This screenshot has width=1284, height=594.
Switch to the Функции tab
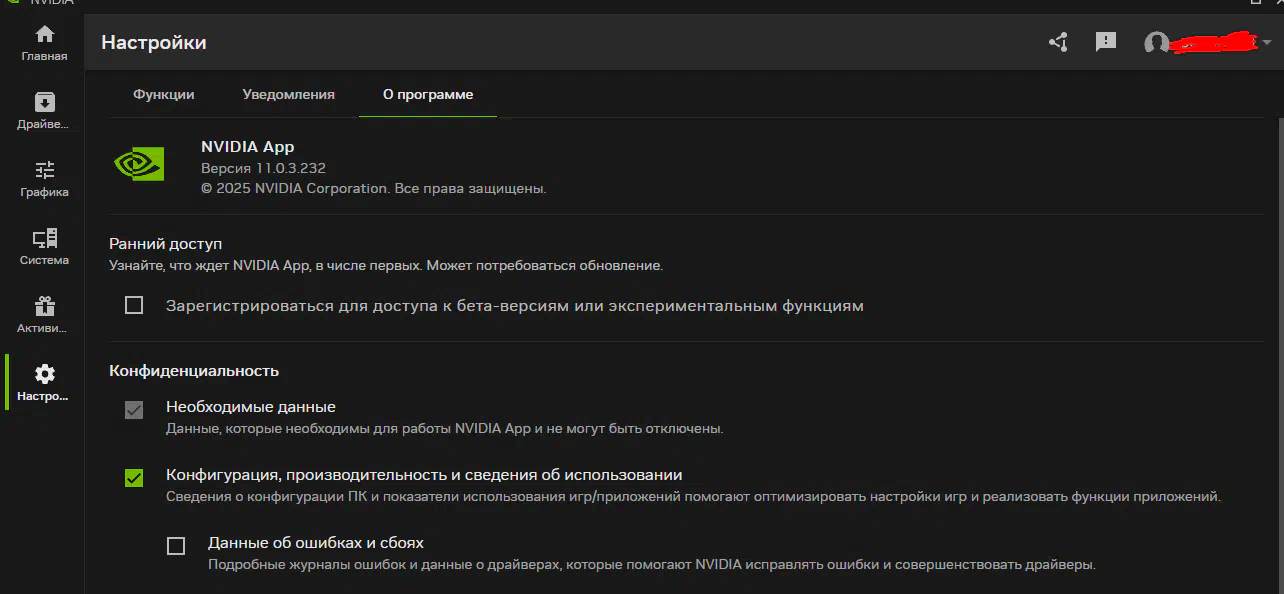pos(164,94)
